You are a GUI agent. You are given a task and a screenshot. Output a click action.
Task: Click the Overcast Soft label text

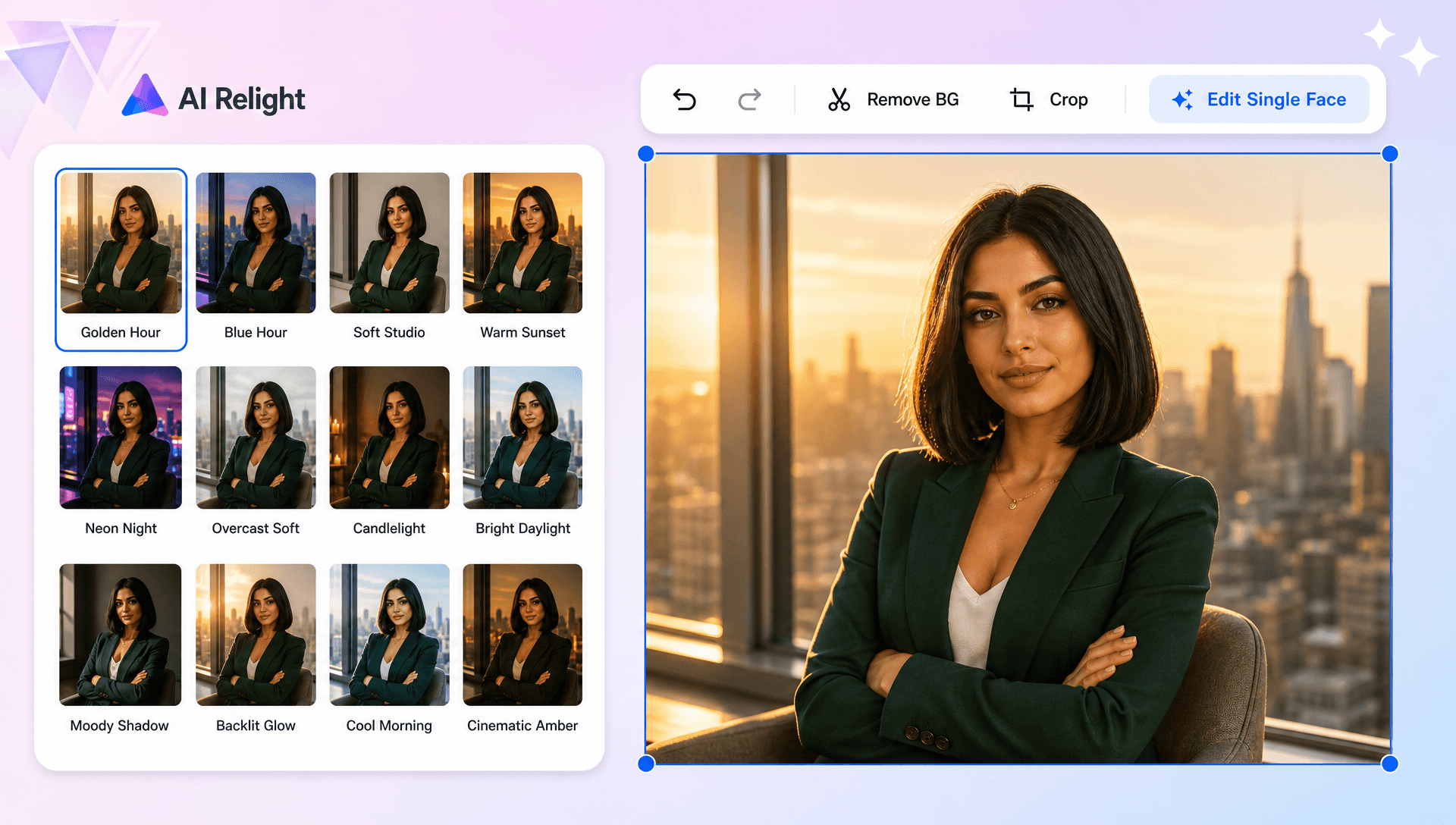click(256, 529)
